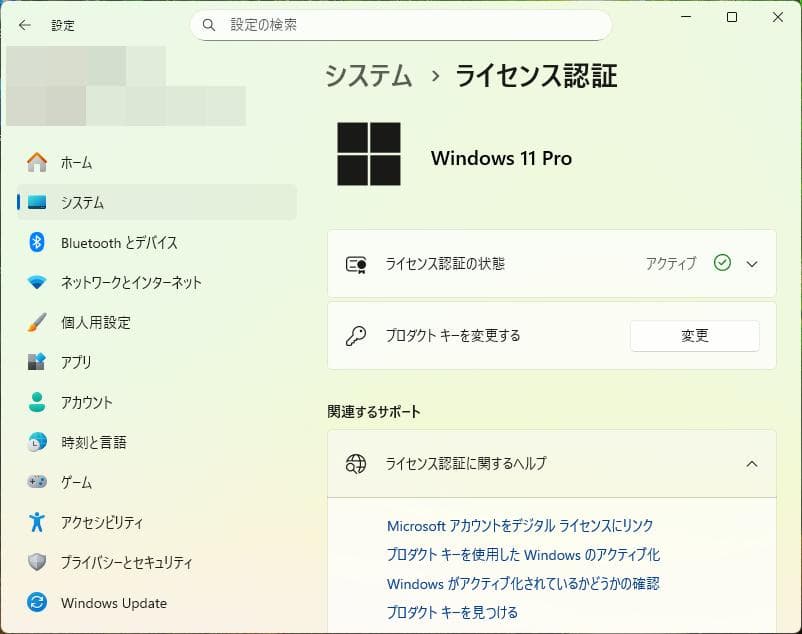Click the back arrow in the title bar
Screen dimensions: 802x634
point(25,25)
